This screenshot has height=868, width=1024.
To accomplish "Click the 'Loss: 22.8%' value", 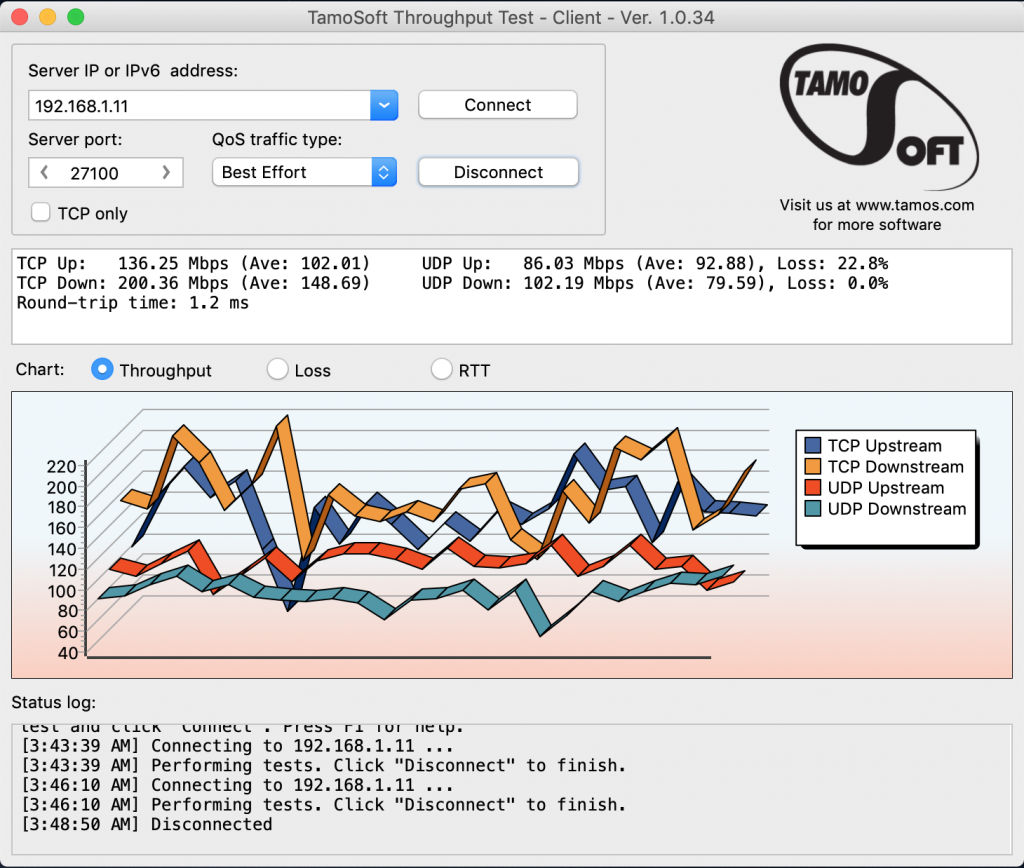I will click(x=833, y=263).
